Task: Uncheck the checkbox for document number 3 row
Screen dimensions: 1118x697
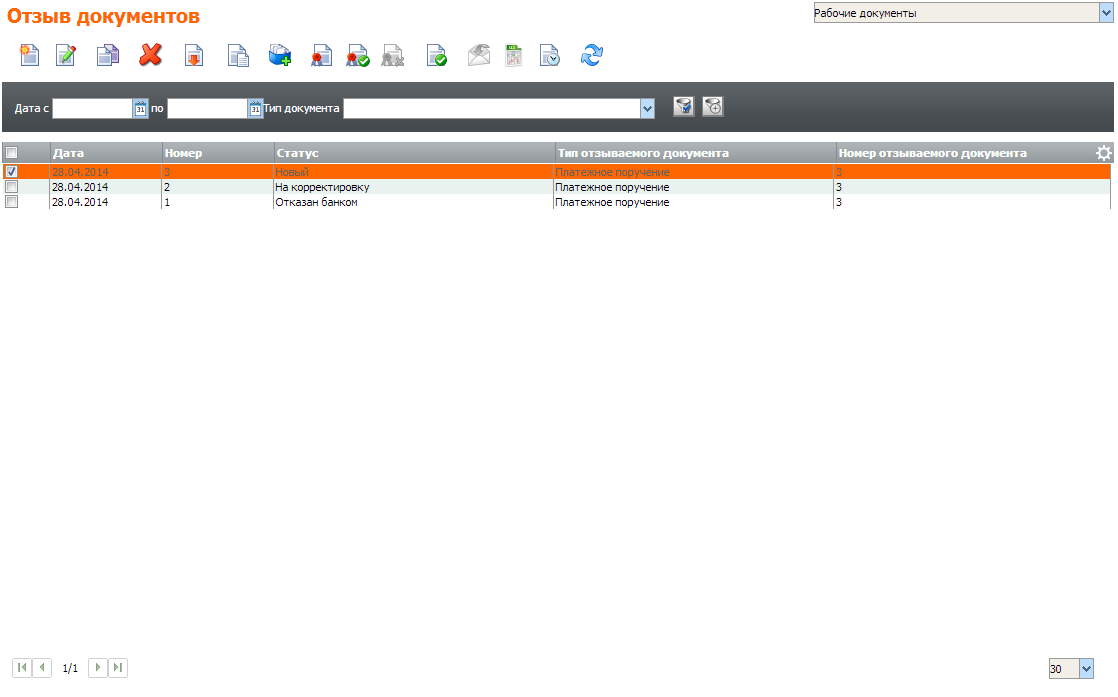Action: tap(11, 172)
